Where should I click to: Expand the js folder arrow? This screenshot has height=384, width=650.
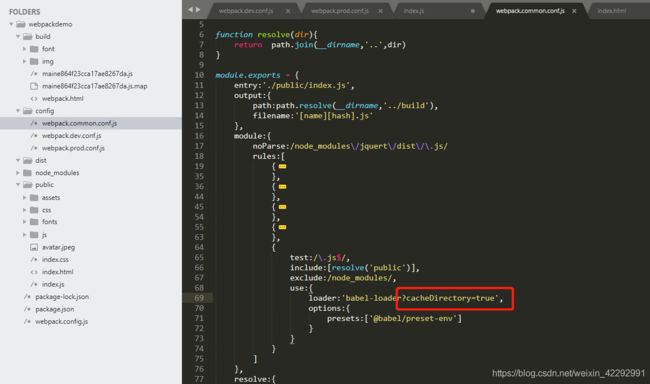[x=24, y=235]
